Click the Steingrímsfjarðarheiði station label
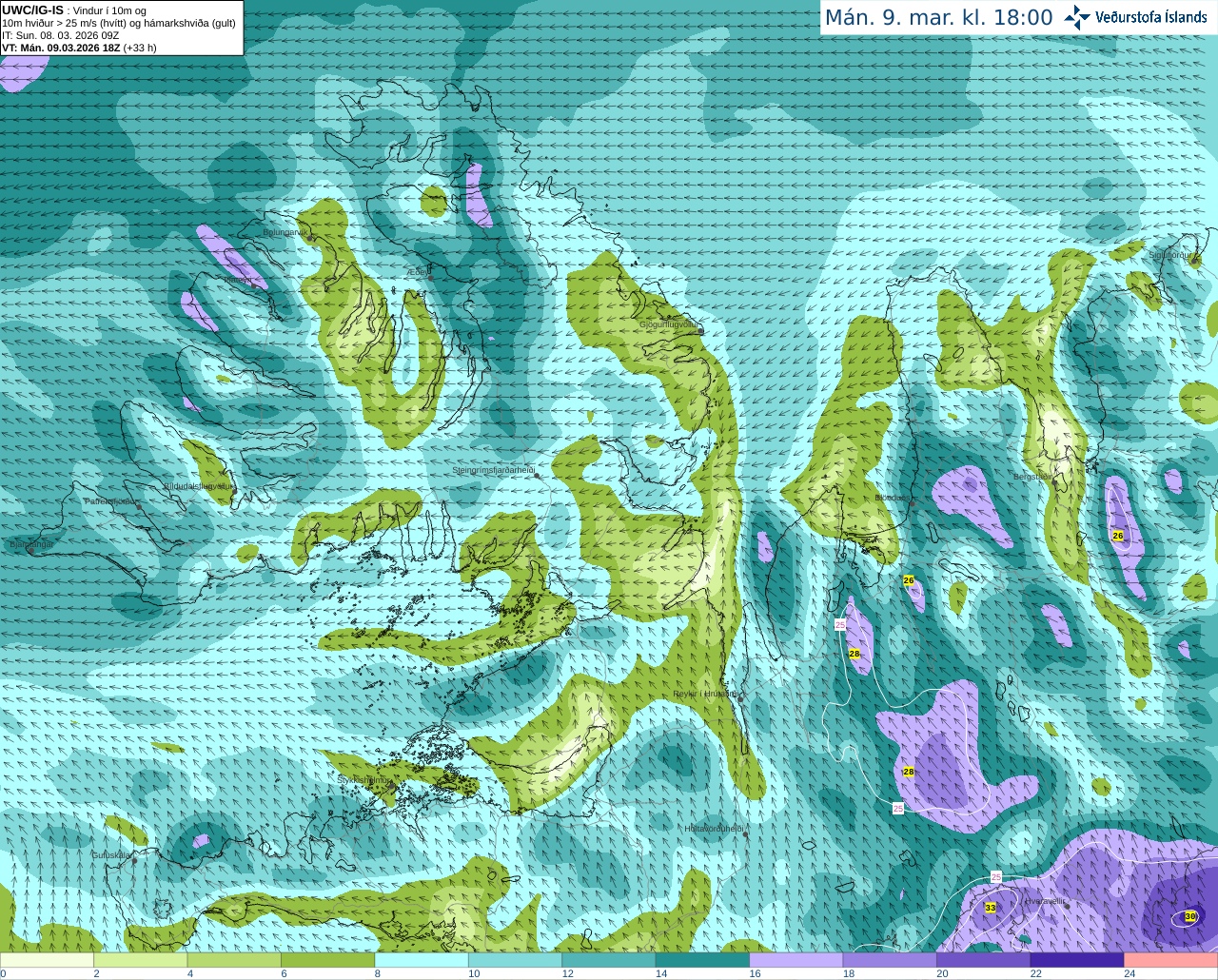The image size is (1218, 980). tap(493, 471)
